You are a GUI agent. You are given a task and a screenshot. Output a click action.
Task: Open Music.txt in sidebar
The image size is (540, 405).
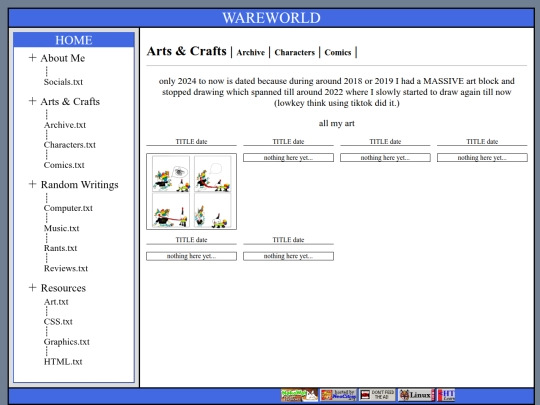point(61,228)
